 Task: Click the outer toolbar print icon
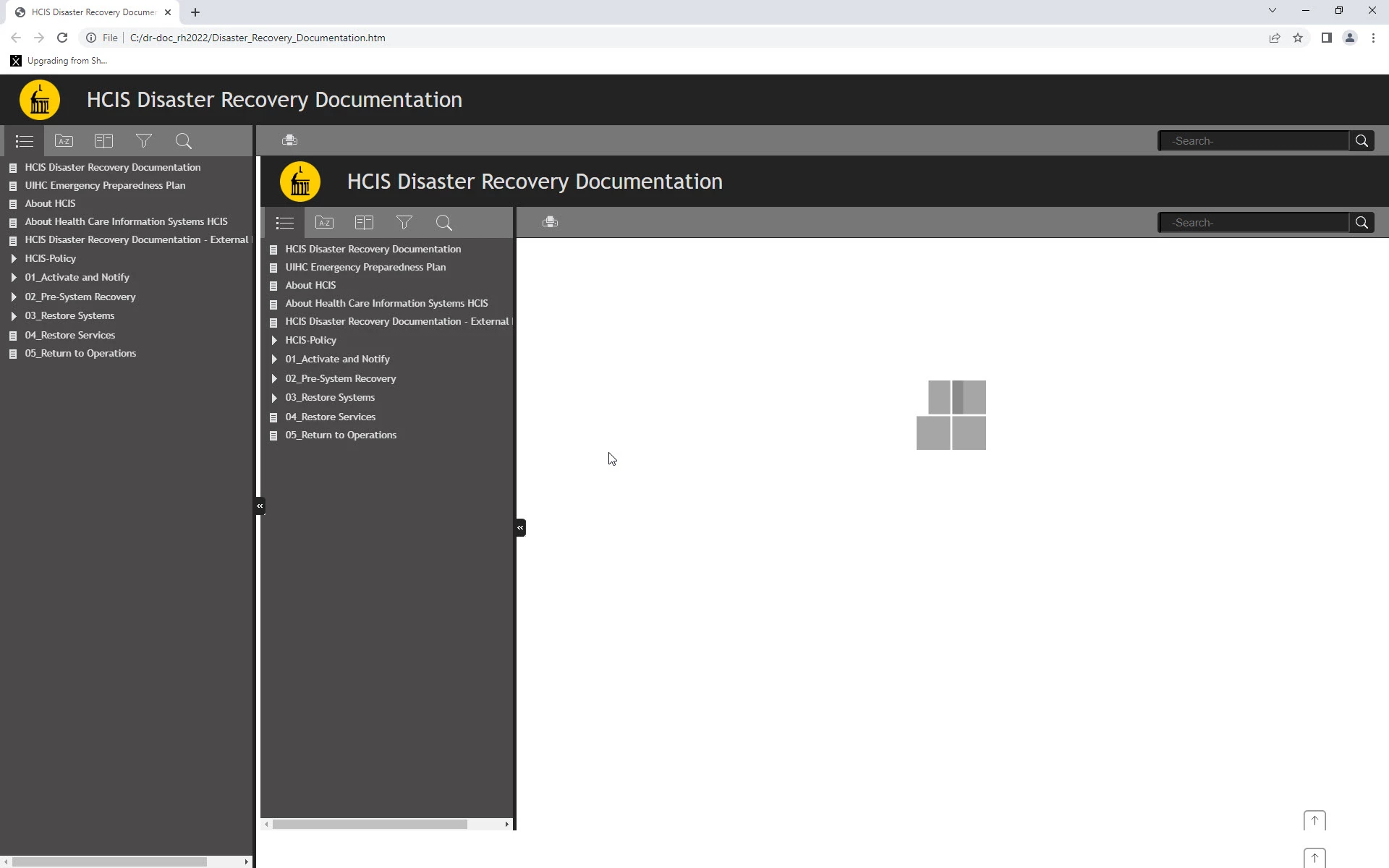coord(289,140)
